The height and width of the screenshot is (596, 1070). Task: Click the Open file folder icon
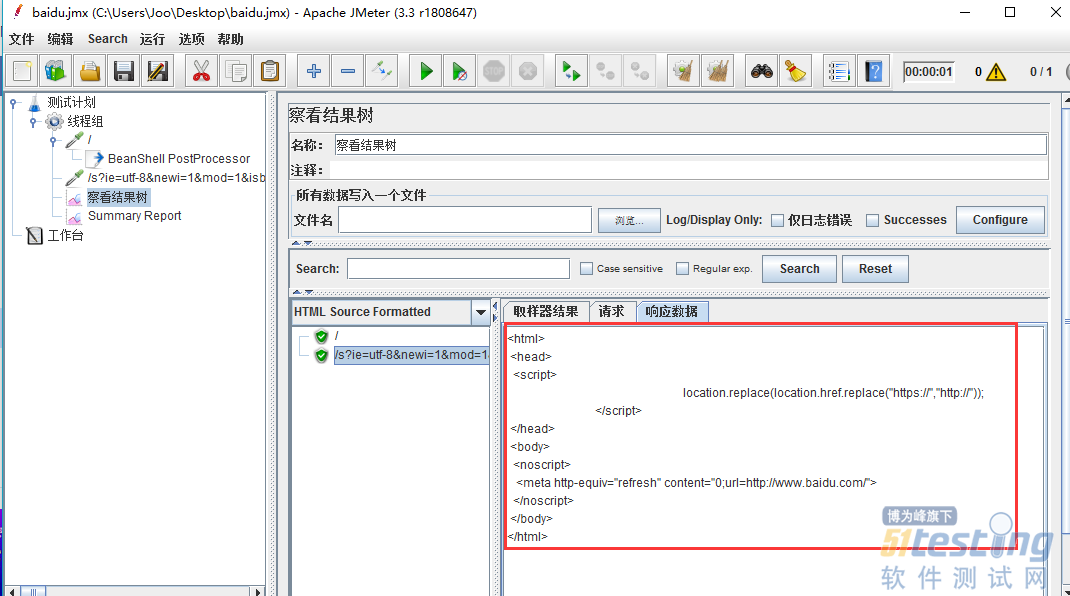tap(90, 71)
